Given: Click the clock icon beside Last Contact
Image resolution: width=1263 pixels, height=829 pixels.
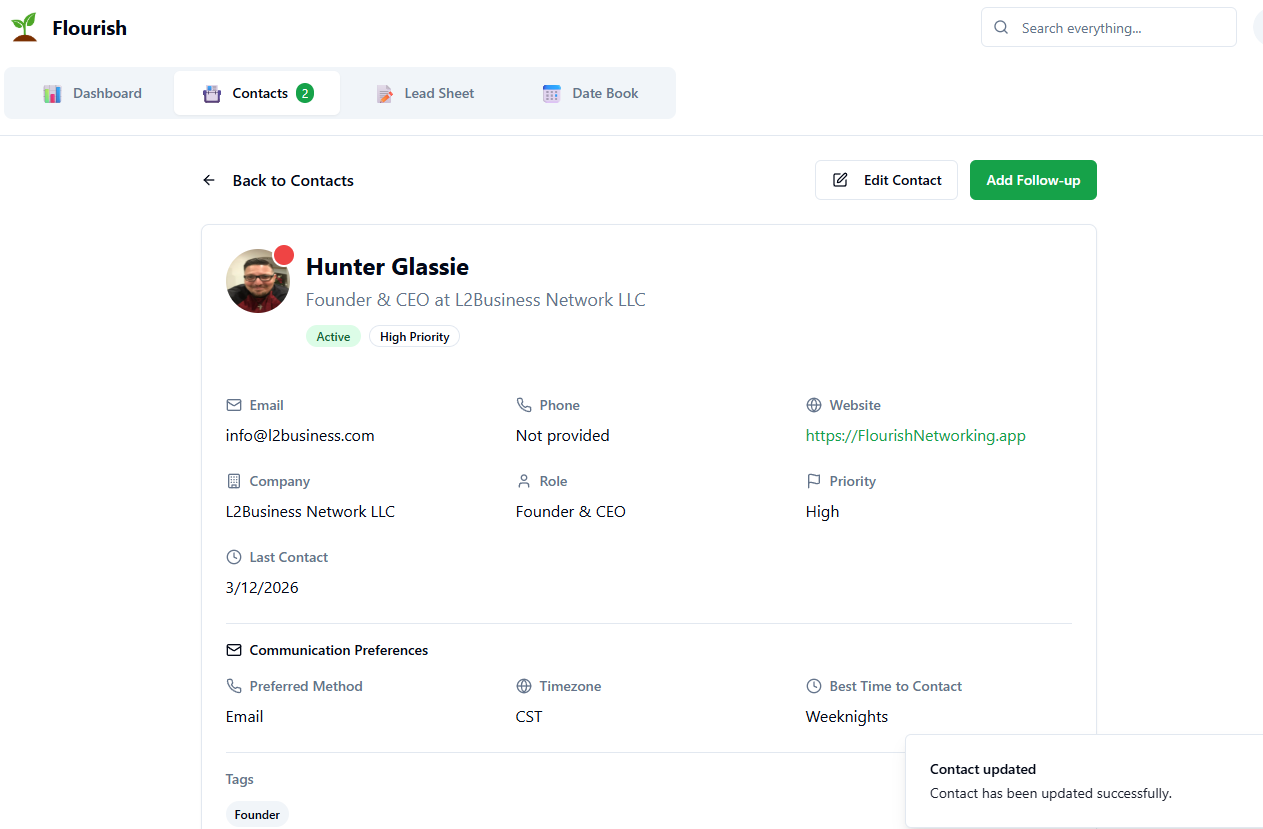Looking at the screenshot, I should [x=234, y=557].
